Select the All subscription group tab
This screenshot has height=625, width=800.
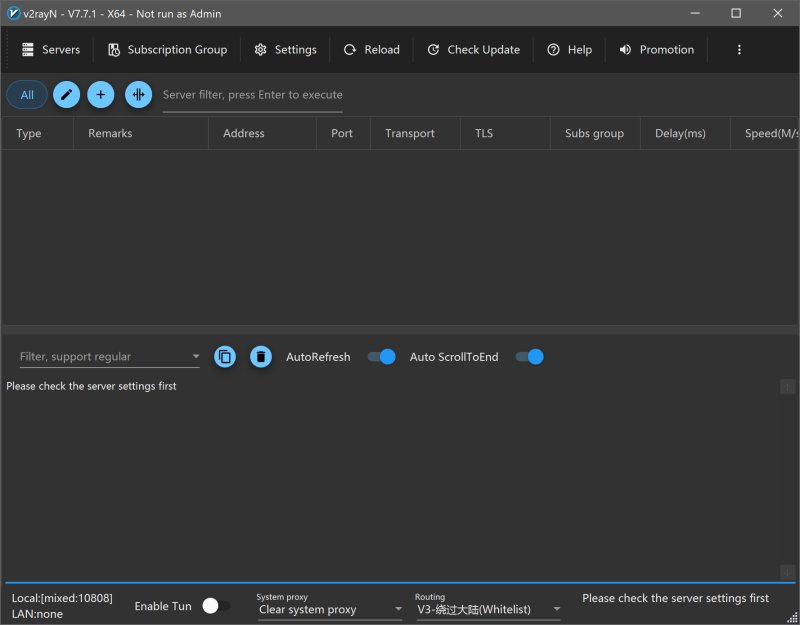[x=27, y=95]
